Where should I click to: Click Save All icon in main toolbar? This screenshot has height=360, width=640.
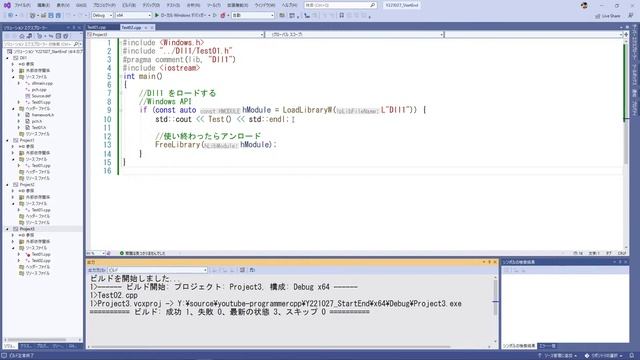[x=58, y=16]
